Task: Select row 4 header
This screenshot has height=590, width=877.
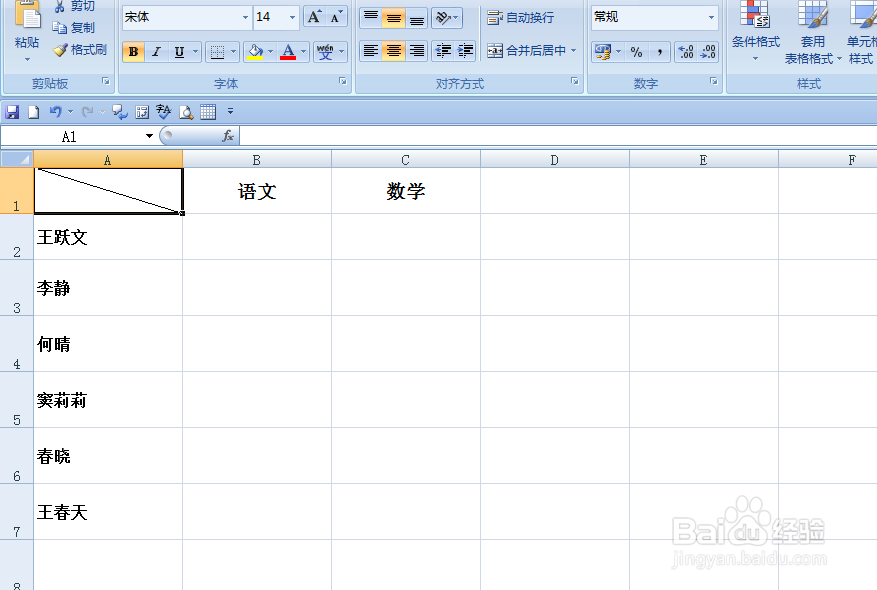Action: click(x=17, y=344)
